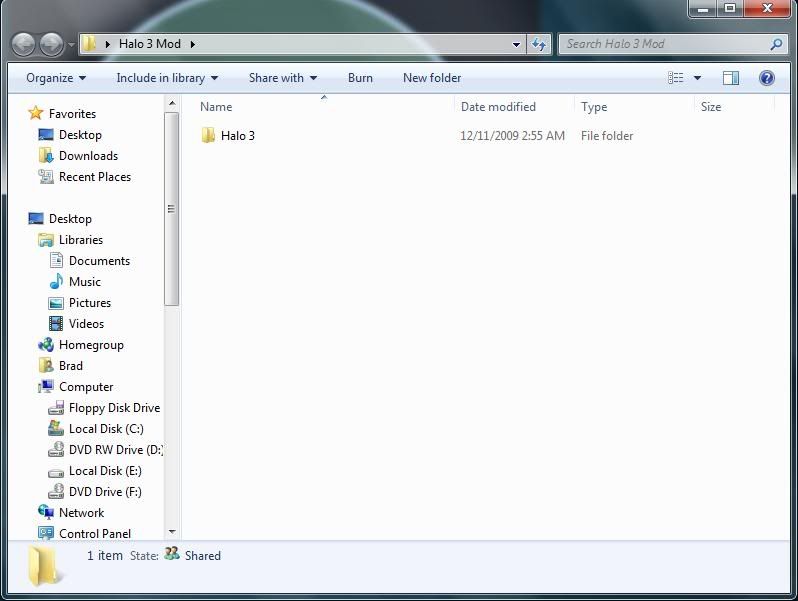Click the Music note icon

56,281
